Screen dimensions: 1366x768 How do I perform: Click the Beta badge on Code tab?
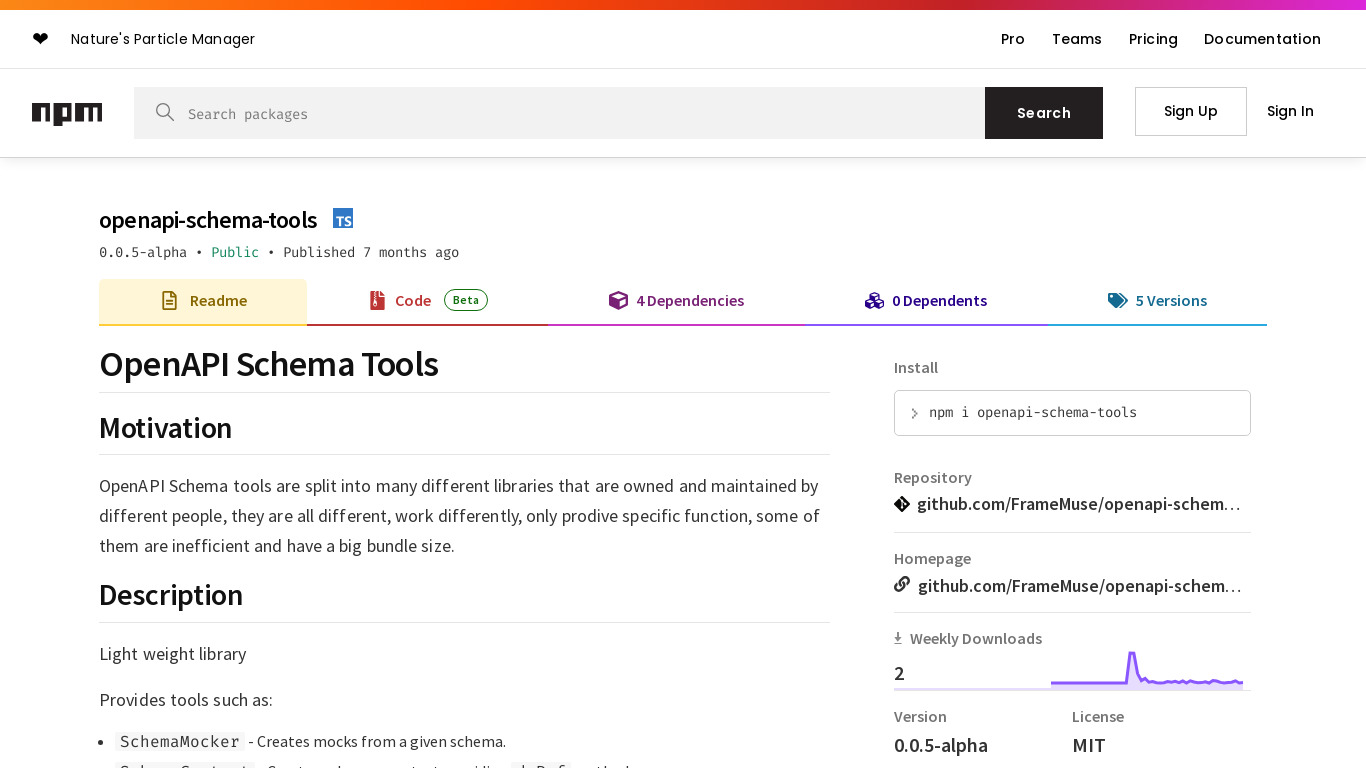tap(466, 300)
